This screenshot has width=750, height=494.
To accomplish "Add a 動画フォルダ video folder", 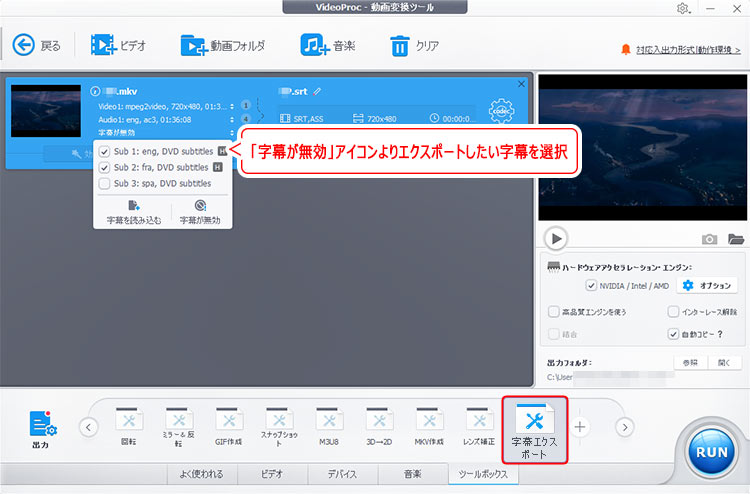I will [222, 45].
